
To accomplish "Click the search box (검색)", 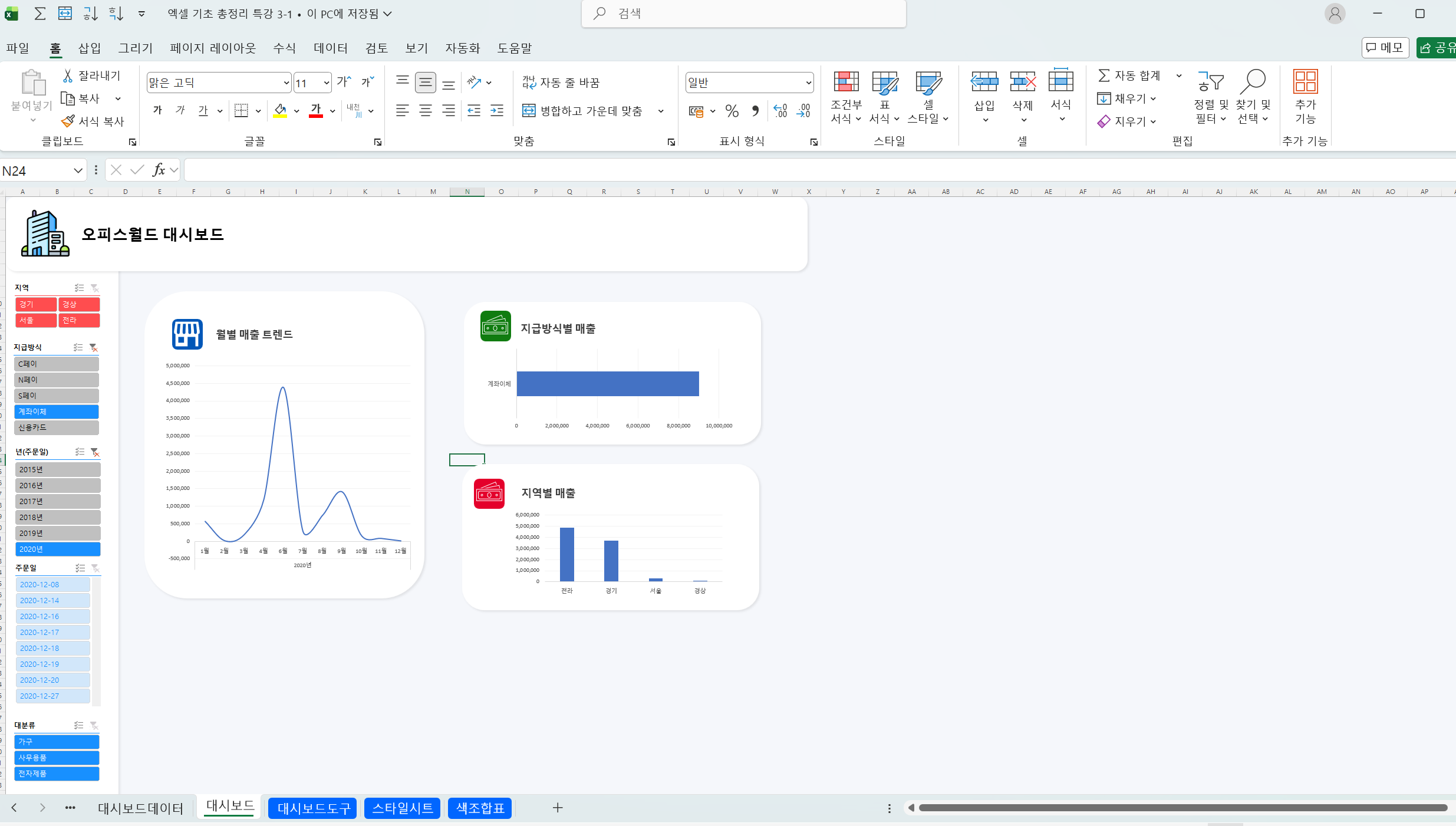I will (x=744, y=14).
